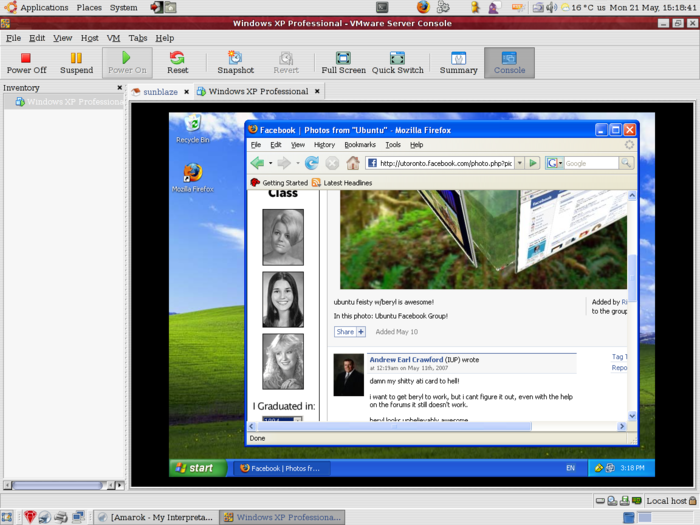
Task: Click Firefox forward arrow button
Action: pyautogui.click(x=284, y=163)
